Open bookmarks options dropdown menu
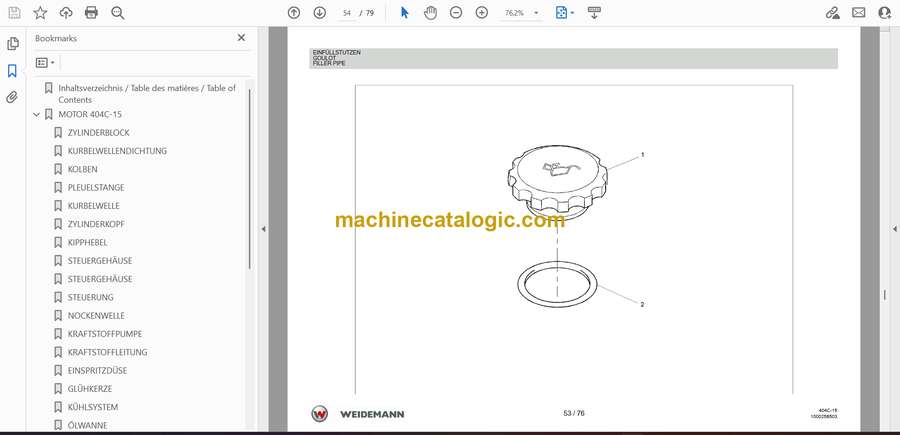Screen dimensions: 900x435 pyautogui.click(x=45, y=62)
